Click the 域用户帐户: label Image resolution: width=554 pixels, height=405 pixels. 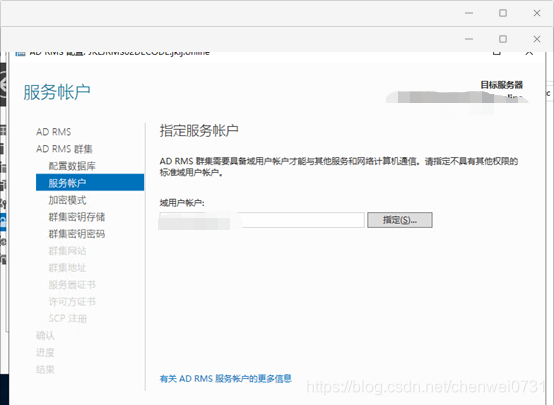tap(182, 203)
